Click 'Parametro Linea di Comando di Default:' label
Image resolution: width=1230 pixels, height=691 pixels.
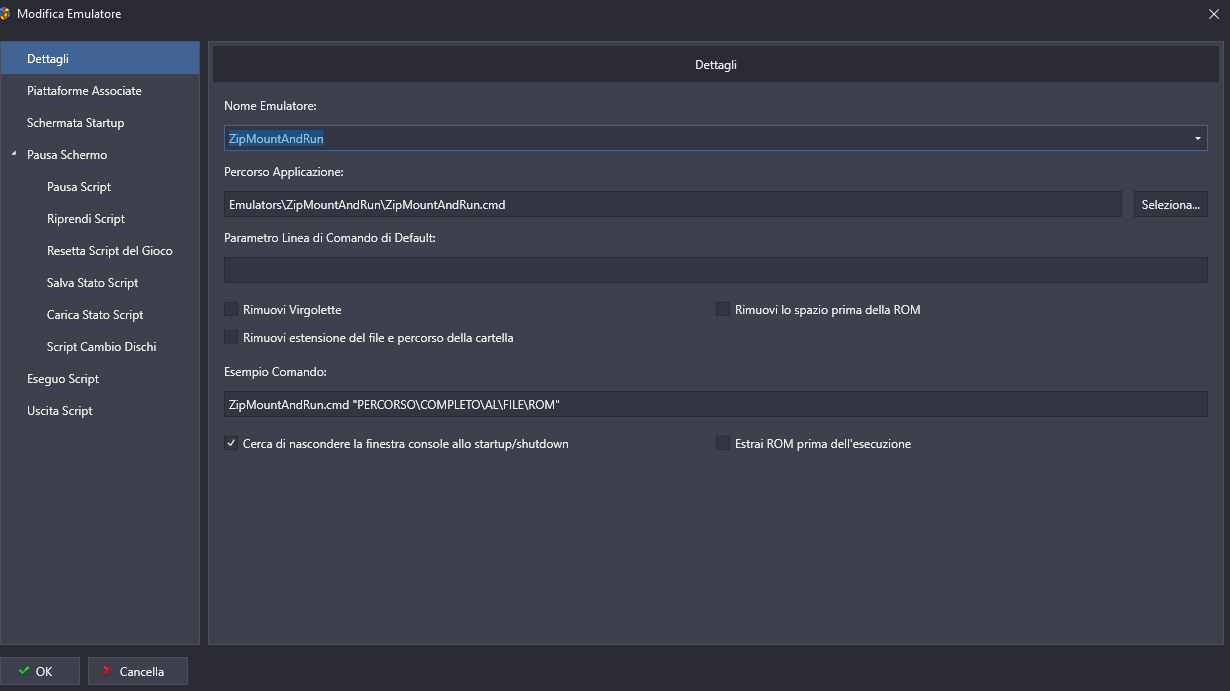[330, 238]
